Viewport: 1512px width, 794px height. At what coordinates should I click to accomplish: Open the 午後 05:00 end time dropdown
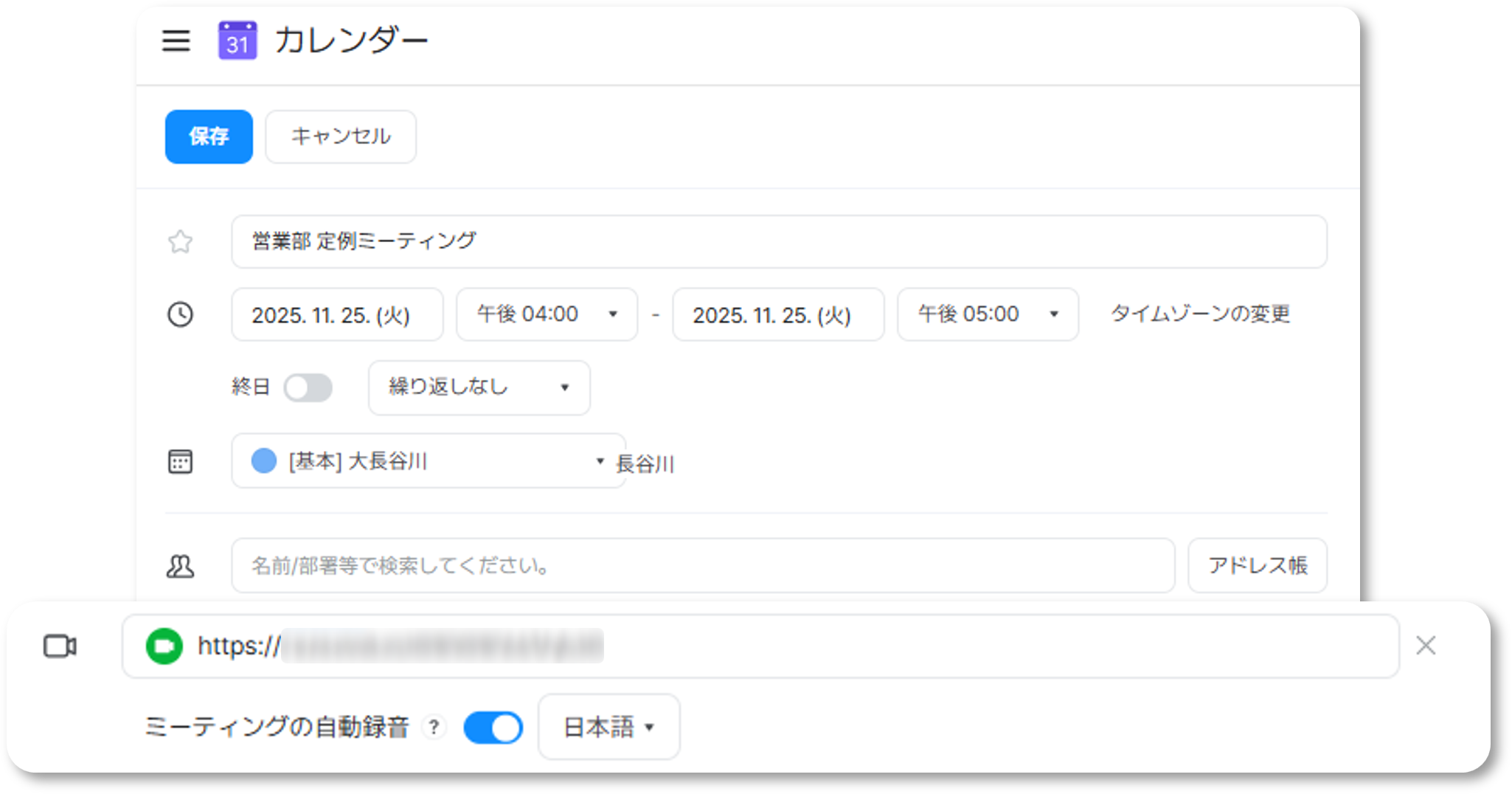[987, 314]
